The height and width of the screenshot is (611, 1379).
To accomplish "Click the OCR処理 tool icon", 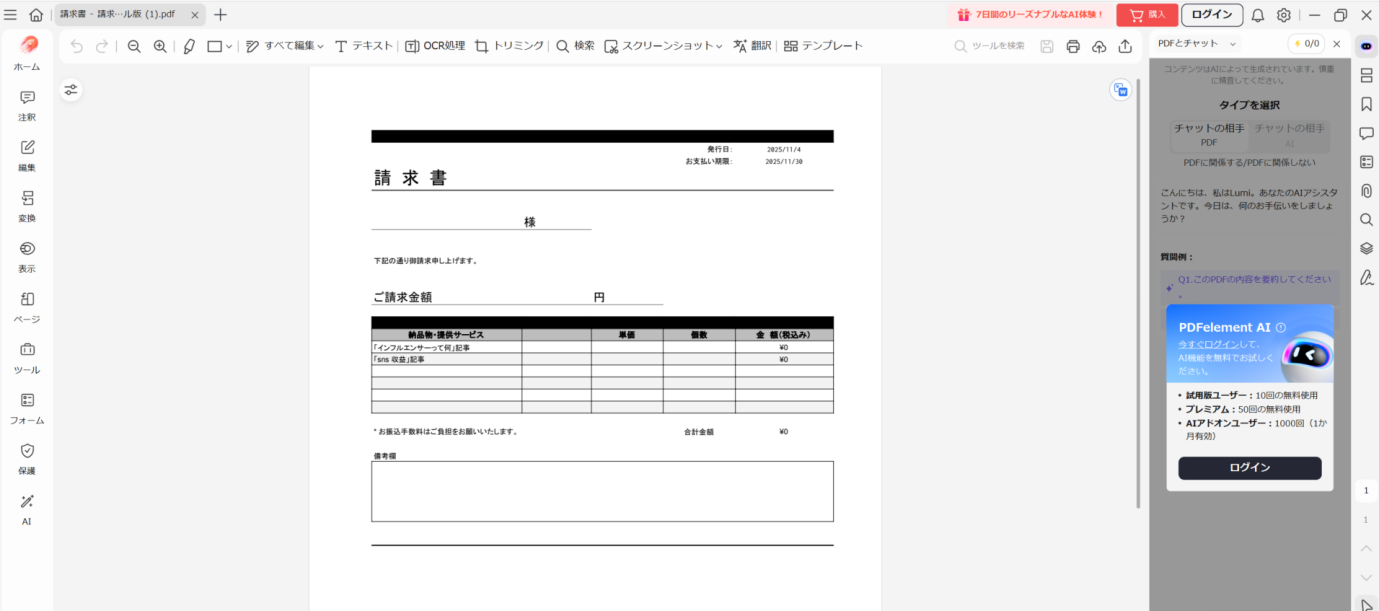I will pyautogui.click(x=412, y=46).
